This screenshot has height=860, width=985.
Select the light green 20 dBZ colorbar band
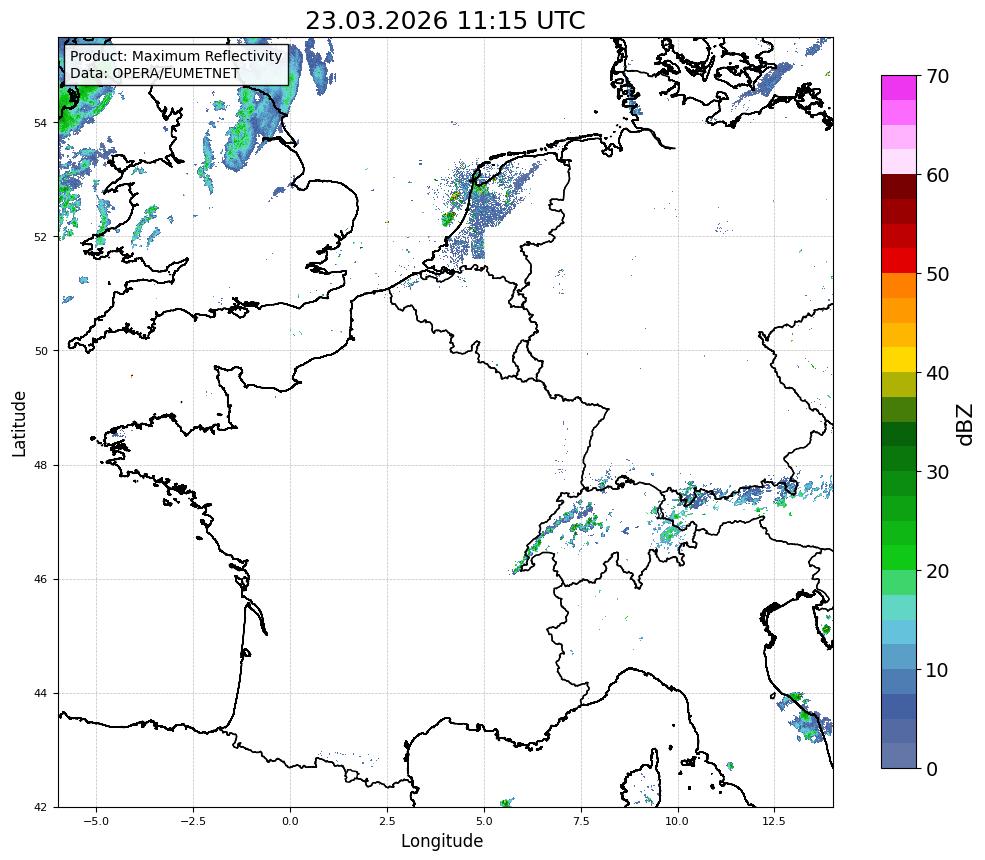(x=898, y=582)
